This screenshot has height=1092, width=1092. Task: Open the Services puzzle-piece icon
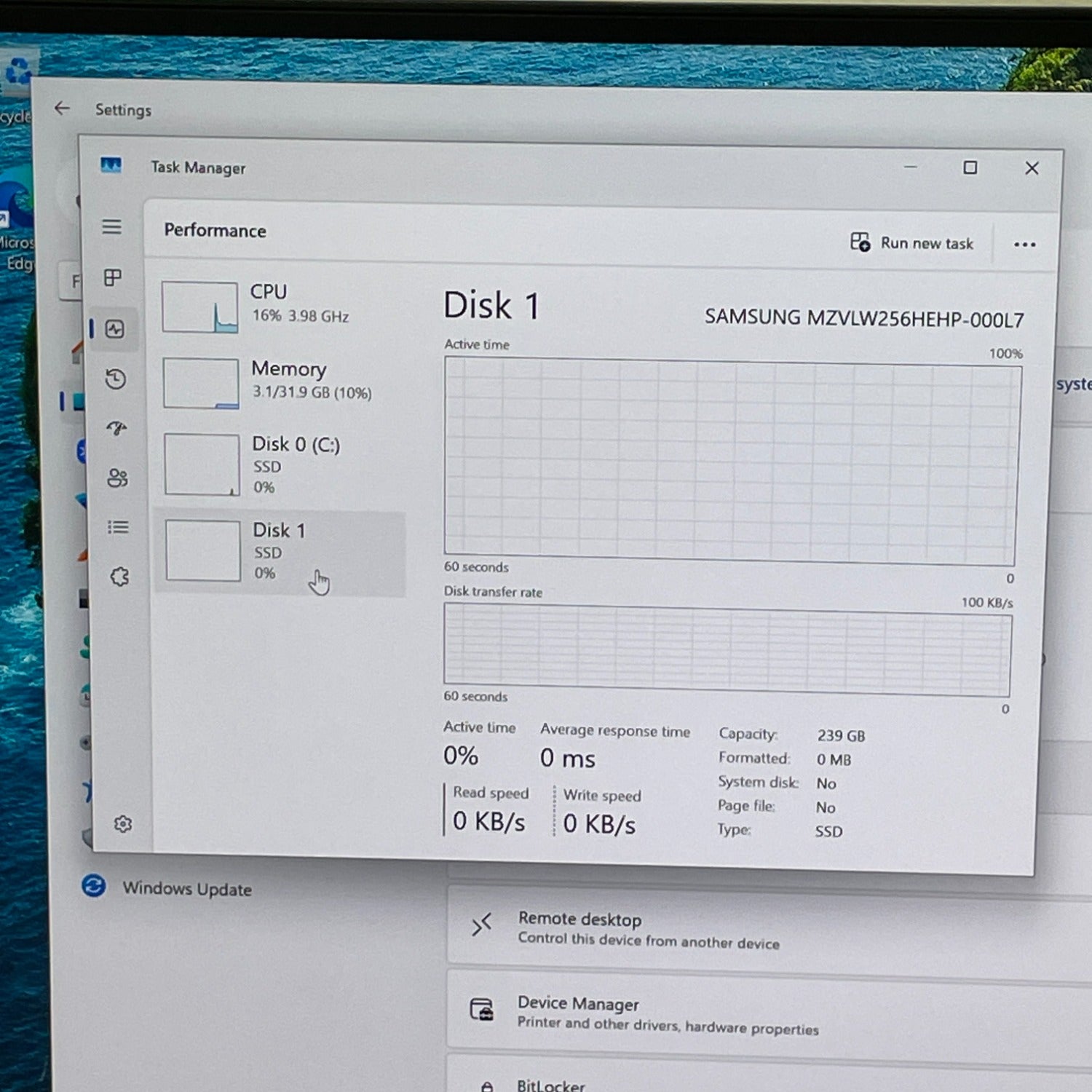(119, 577)
